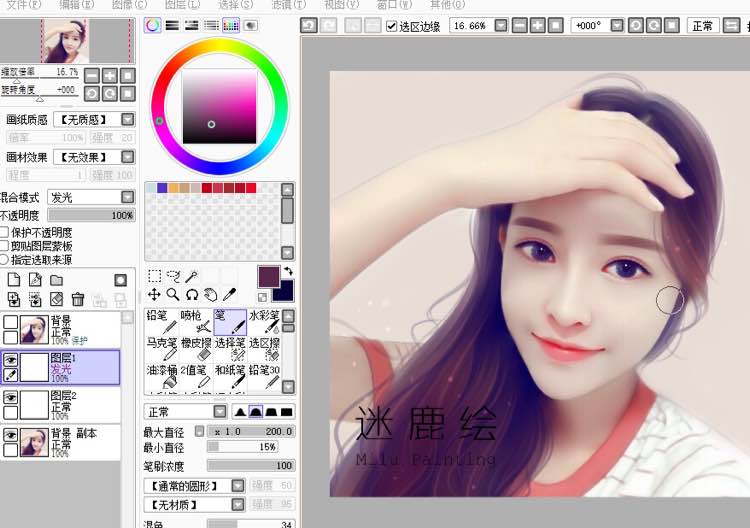Activate the rectangular selection tool
Image resolution: width=750 pixels, height=528 pixels.
(154, 275)
